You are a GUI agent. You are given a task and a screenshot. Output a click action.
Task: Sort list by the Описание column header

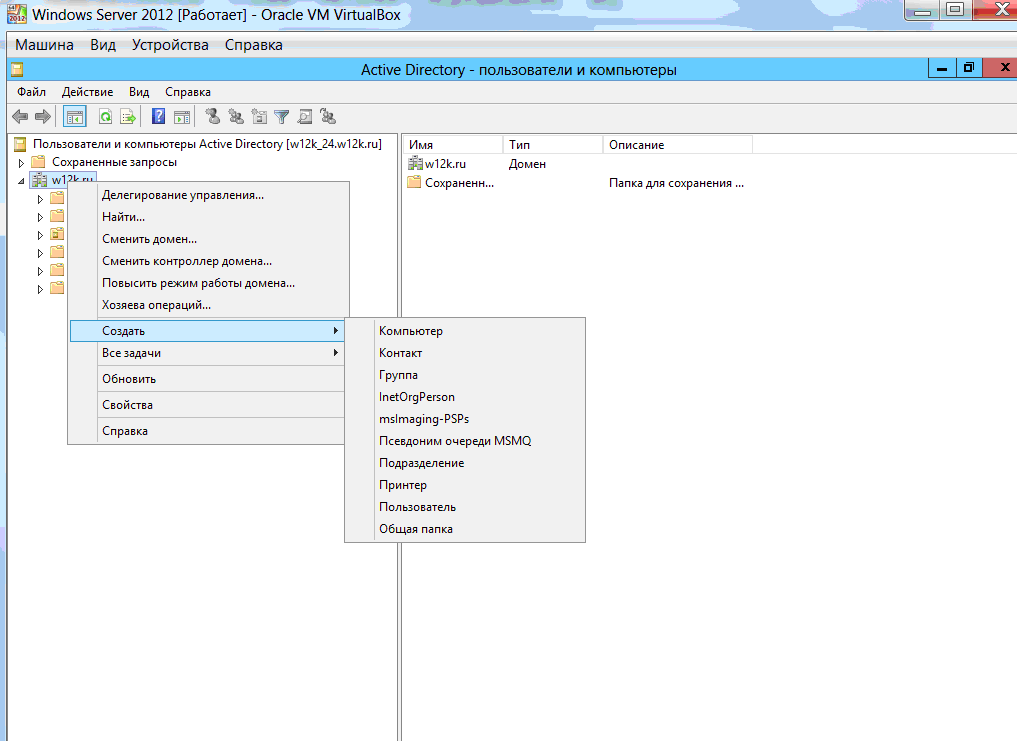click(x=678, y=145)
